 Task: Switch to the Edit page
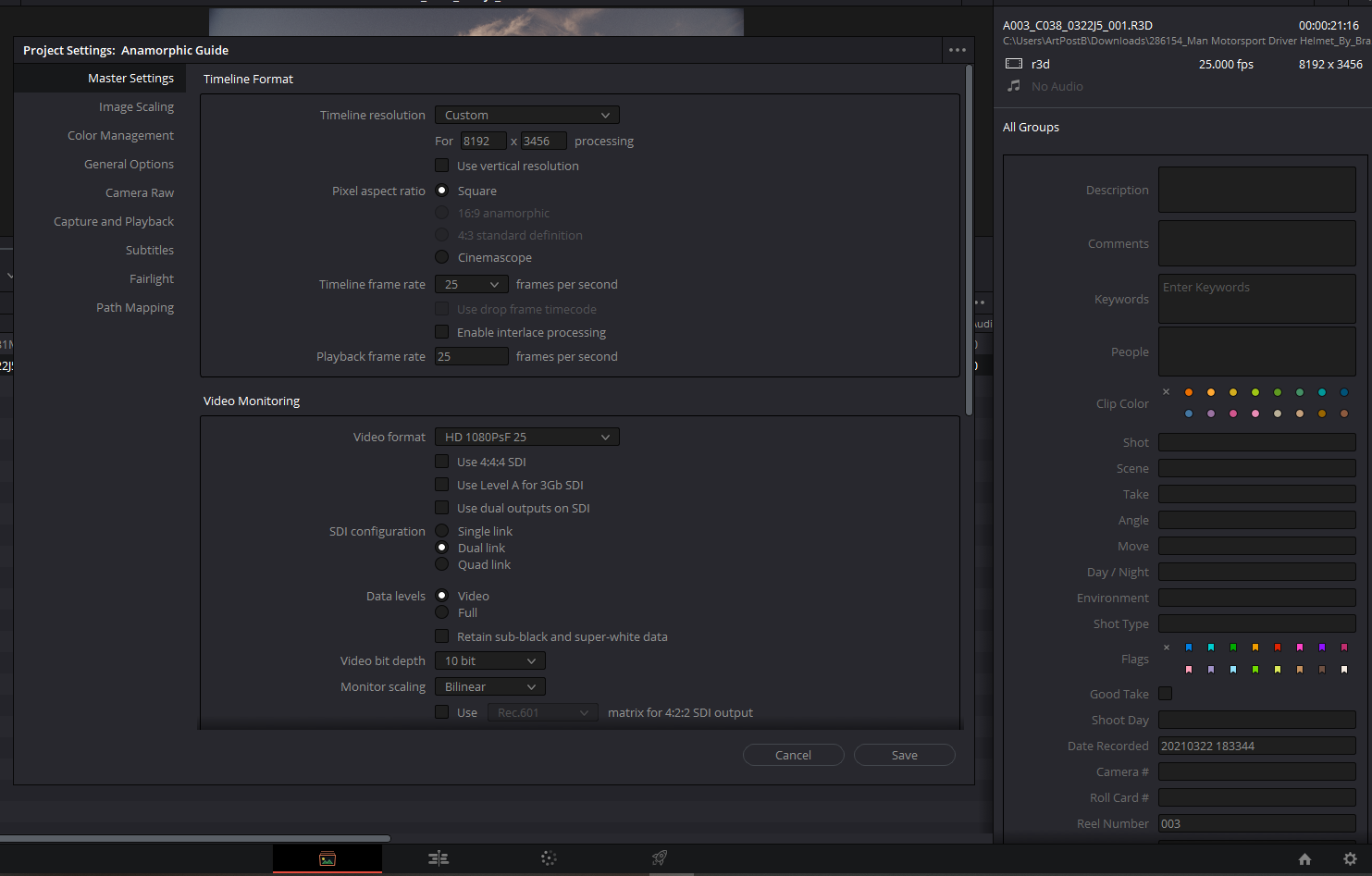tap(438, 858)
